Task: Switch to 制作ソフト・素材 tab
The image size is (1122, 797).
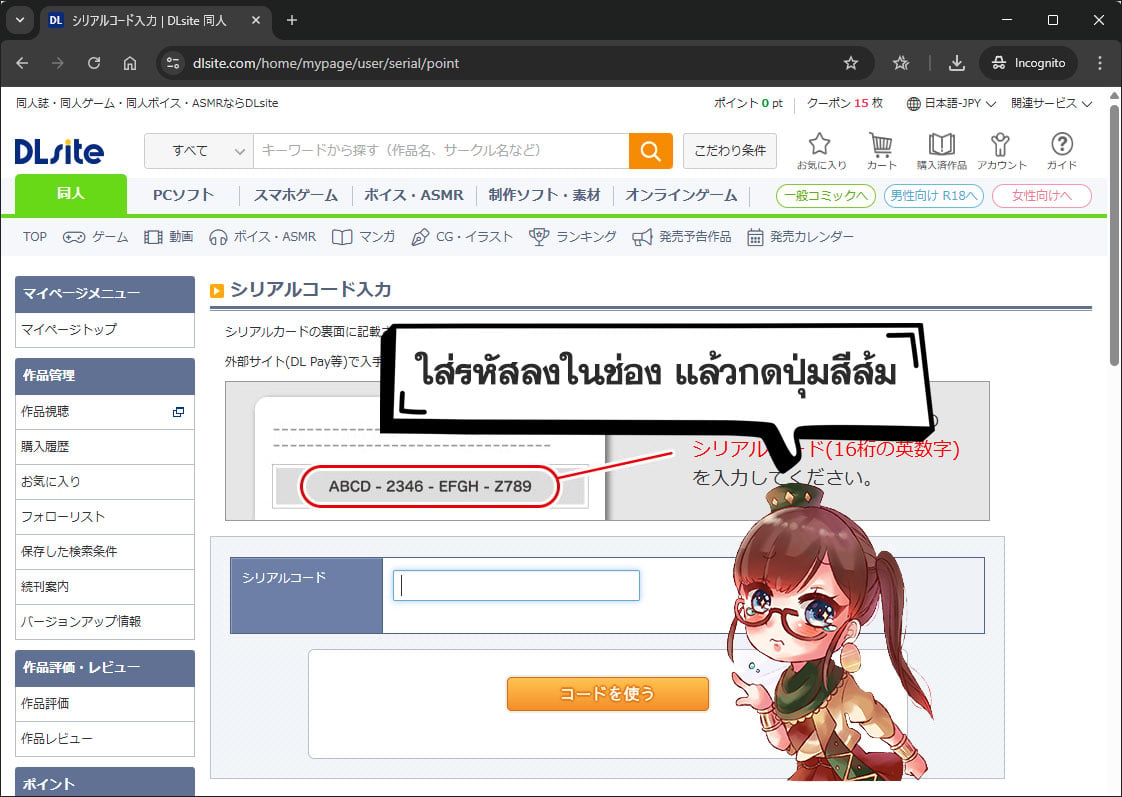Action: (x=545, y=195)
